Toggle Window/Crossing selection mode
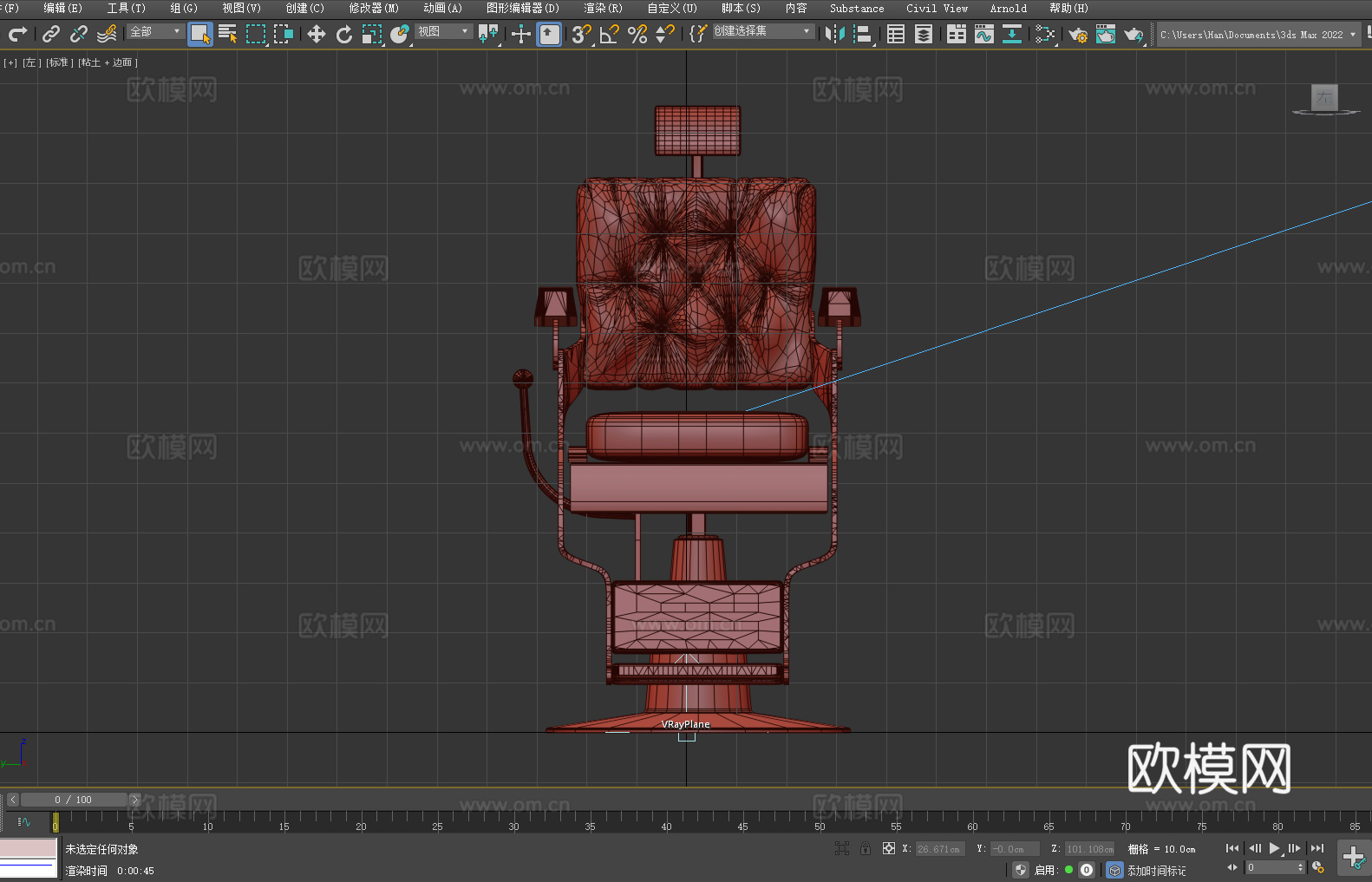Viewport: 1372px width, 882px height. pos(284,34)
